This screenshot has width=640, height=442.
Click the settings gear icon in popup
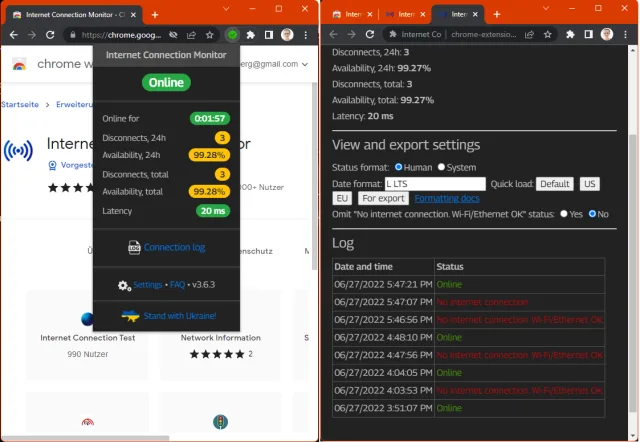[x=124, y=285]
